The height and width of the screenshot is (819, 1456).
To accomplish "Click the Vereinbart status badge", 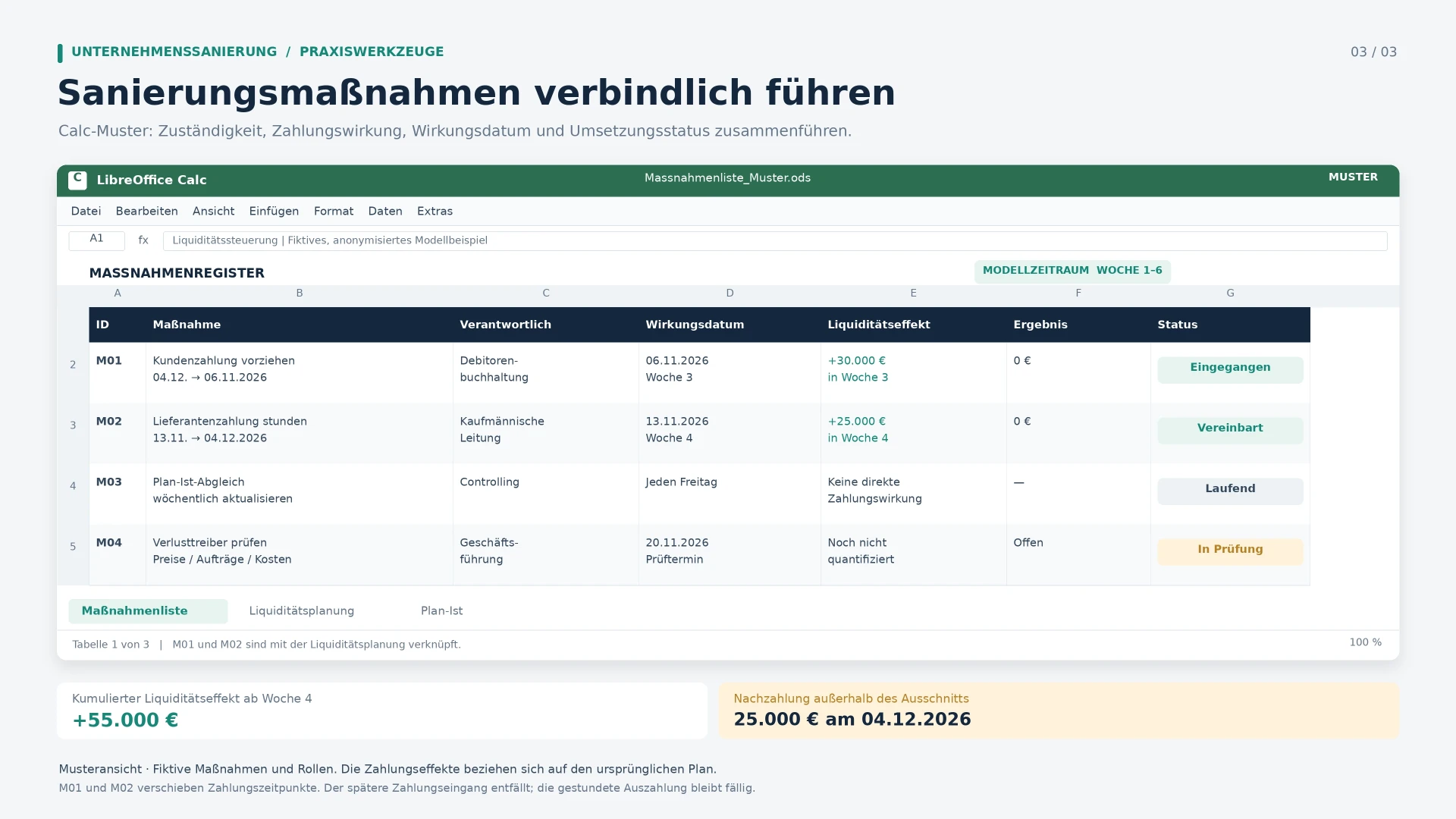I will (x=1230, y=430).
